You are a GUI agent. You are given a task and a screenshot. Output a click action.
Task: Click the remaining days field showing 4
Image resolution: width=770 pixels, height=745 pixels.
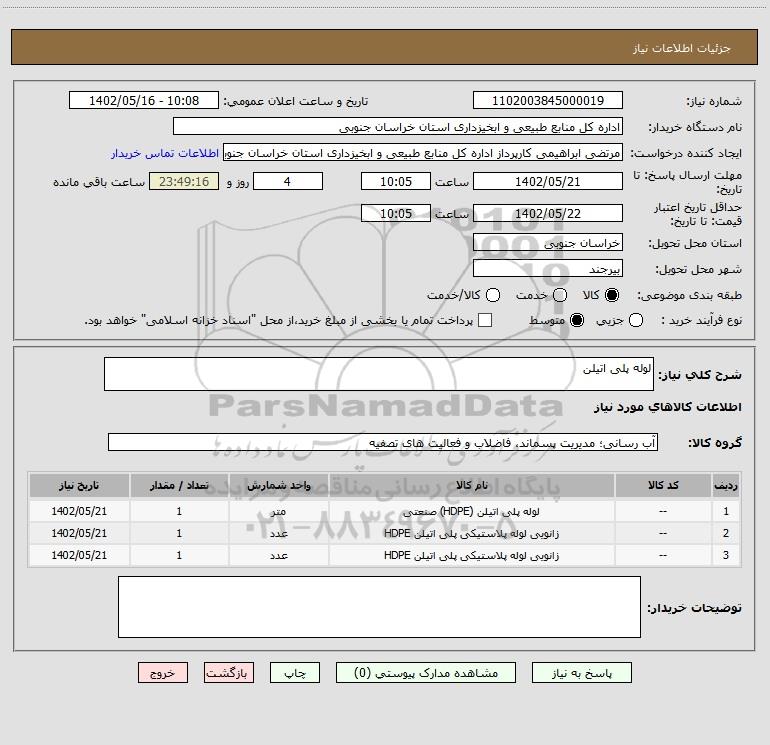pyautogui.click(x=288, y=181)
